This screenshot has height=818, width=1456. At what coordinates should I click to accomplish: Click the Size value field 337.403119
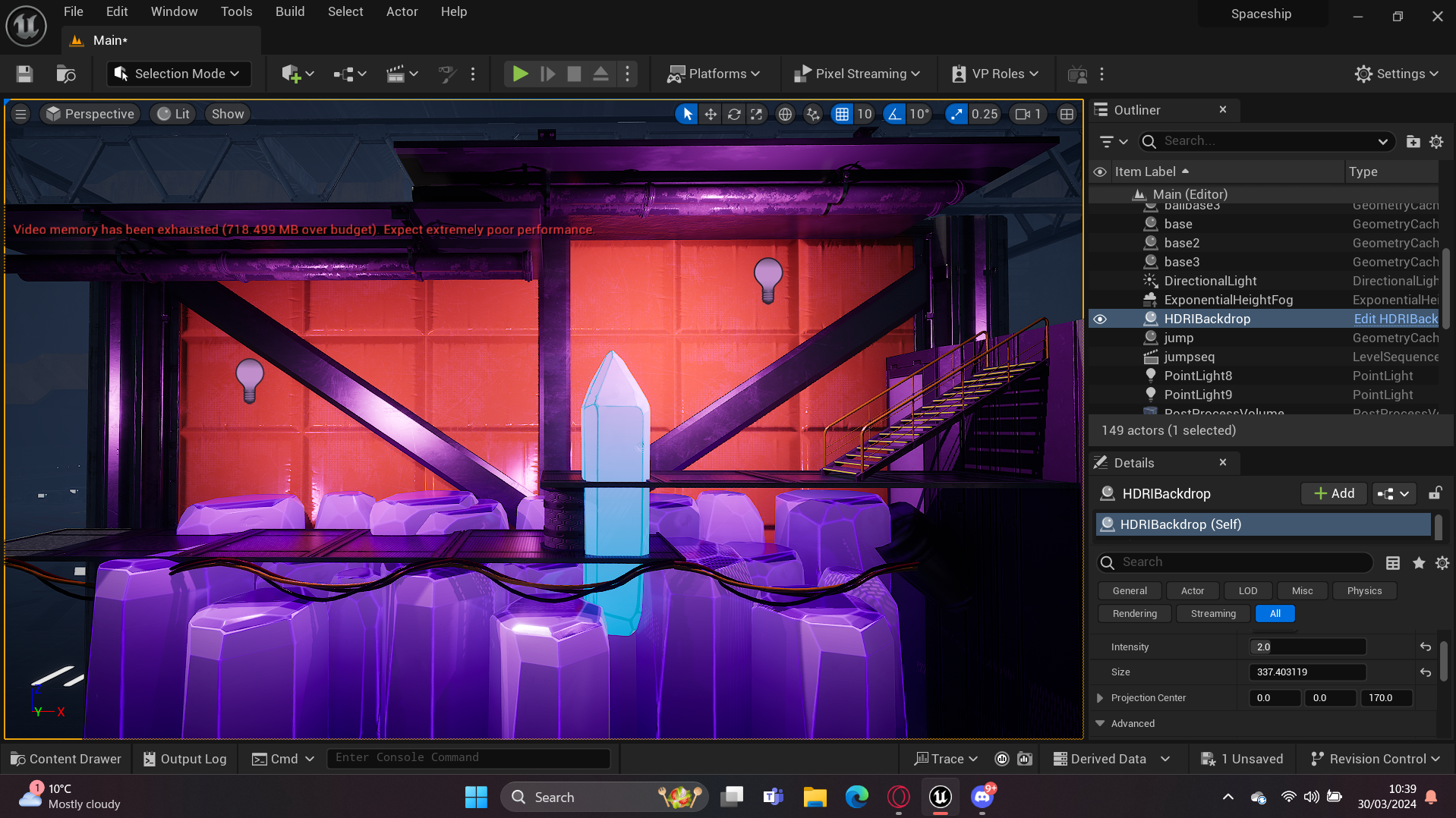click(x=1307, y=672)
